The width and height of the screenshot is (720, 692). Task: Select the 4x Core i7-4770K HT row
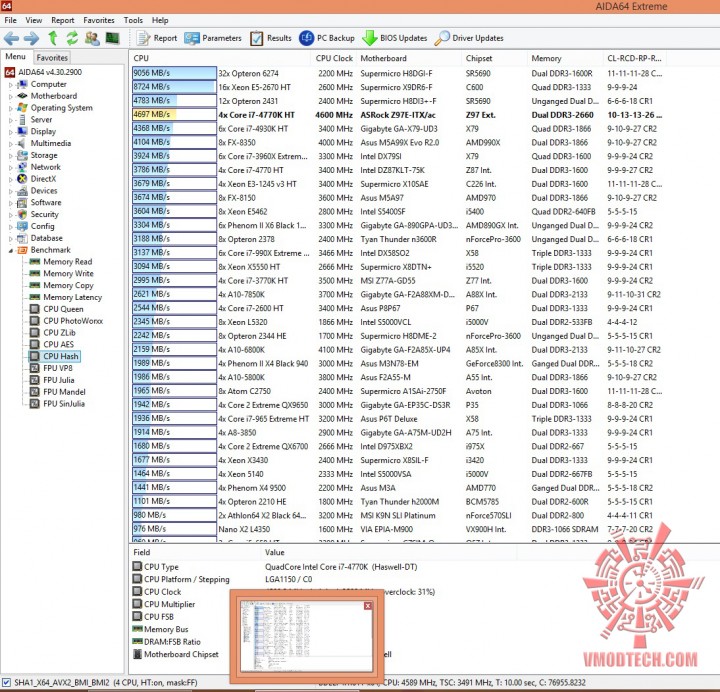point(398,115)
